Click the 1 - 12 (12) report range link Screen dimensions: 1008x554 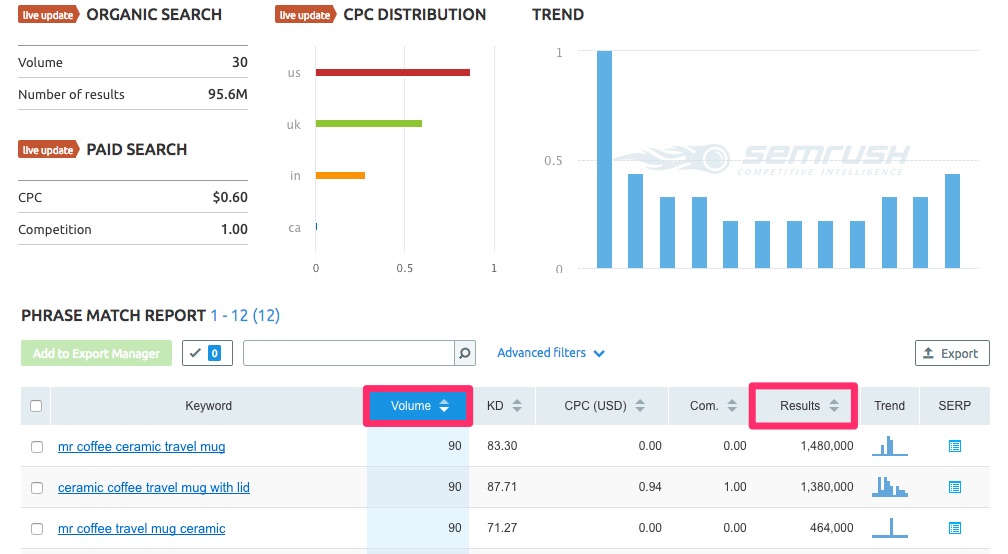click(x=245, y=316)
